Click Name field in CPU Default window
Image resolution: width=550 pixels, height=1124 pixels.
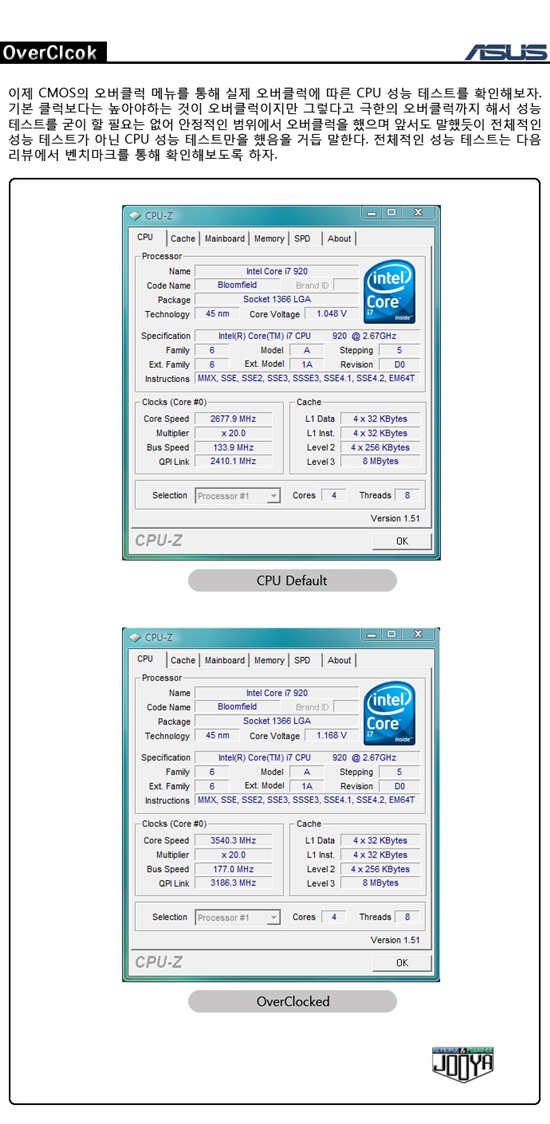[276, 271]
